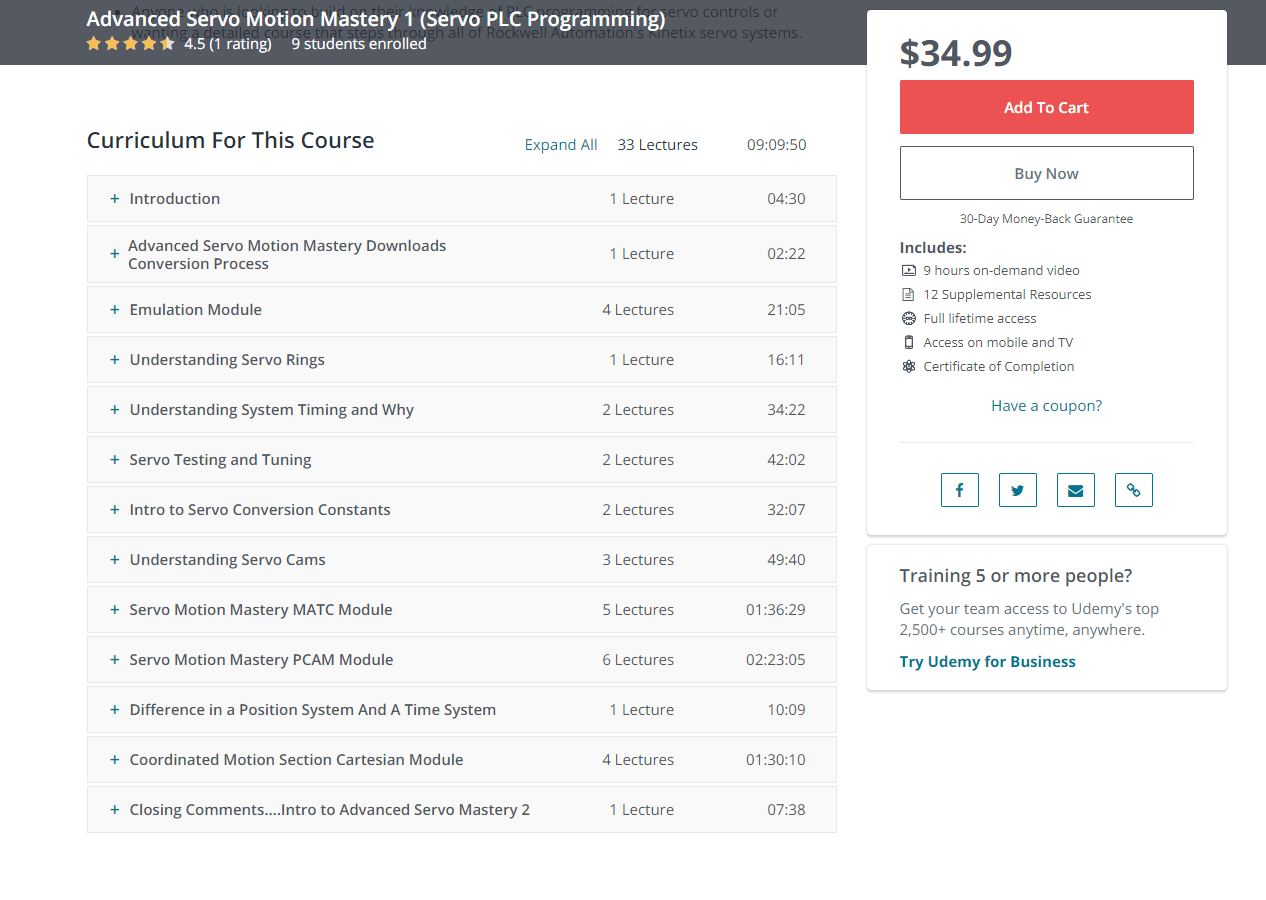This screenshot has height=900, width=1266.
Task: Click the Expand All link
Action: [x=560, y=145]
